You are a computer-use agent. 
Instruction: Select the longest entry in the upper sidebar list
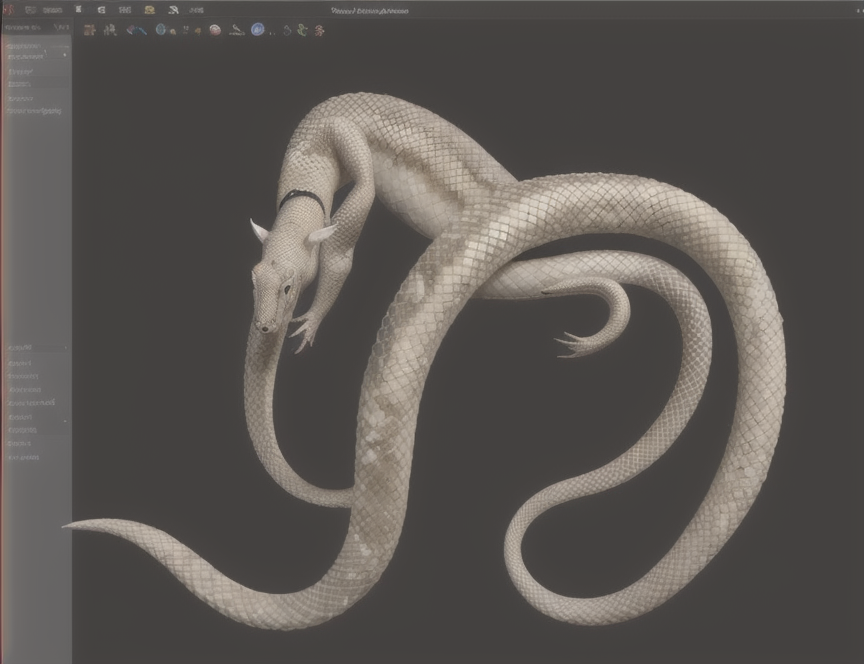click(34, 111)
